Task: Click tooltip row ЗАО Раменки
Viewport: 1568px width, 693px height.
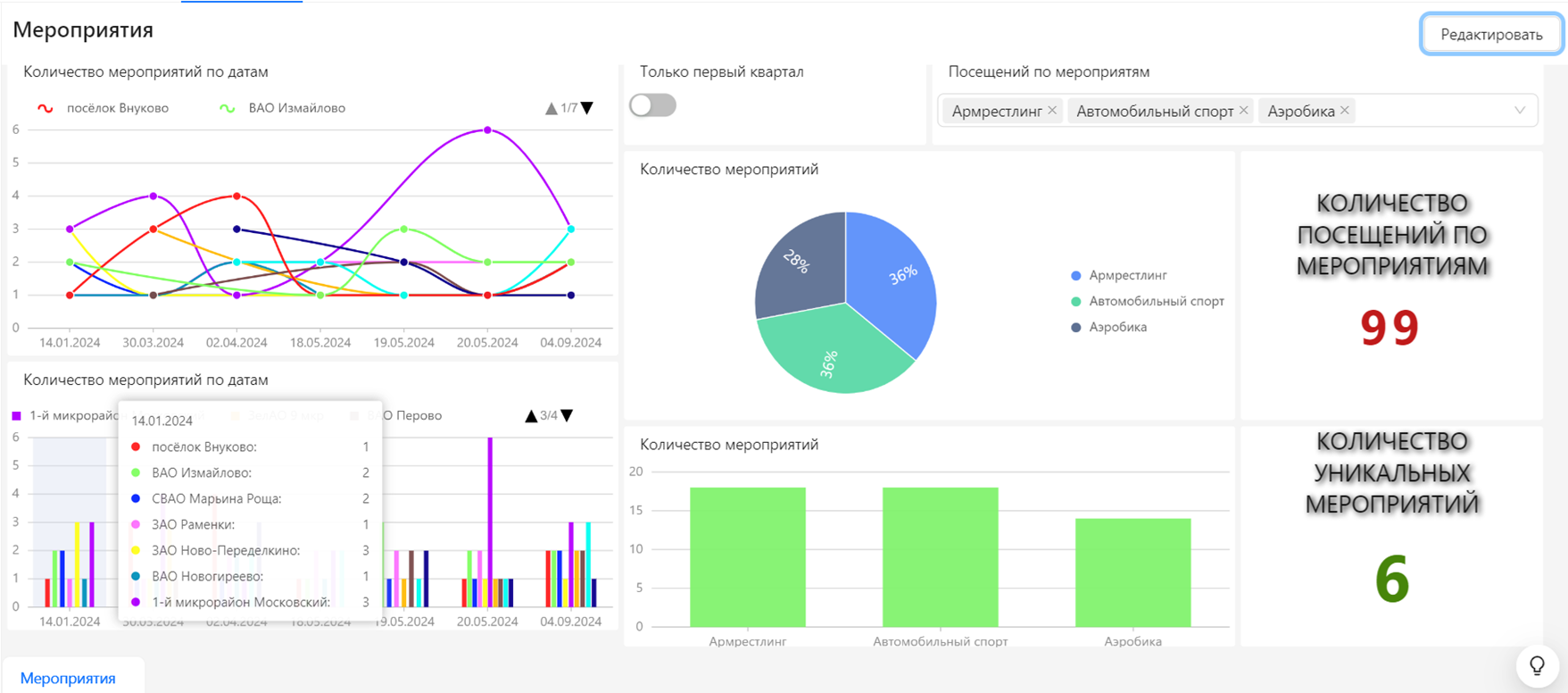Action: 251,524
